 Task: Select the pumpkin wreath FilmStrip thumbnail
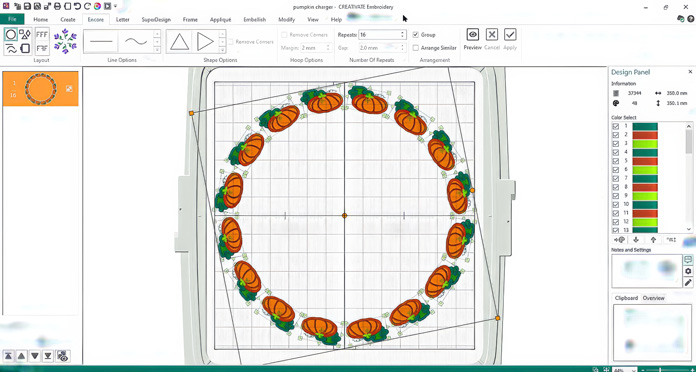pos(40,89)
